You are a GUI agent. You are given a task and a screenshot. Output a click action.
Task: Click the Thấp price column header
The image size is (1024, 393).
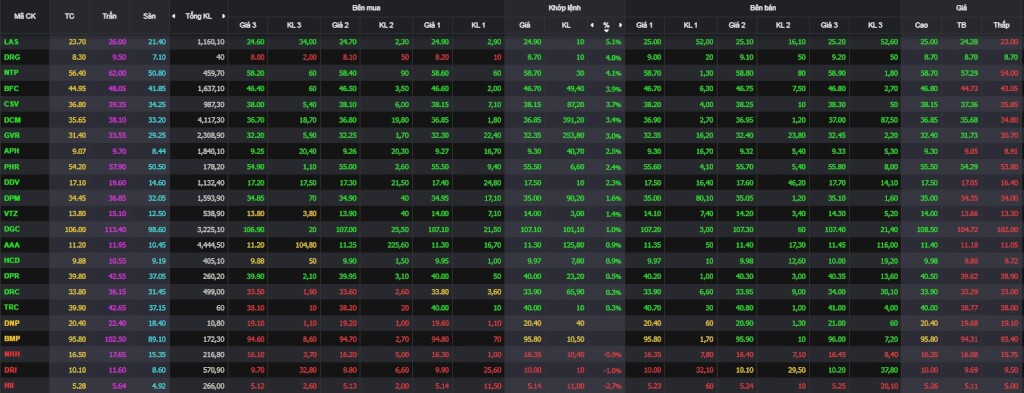[1000, 25]
